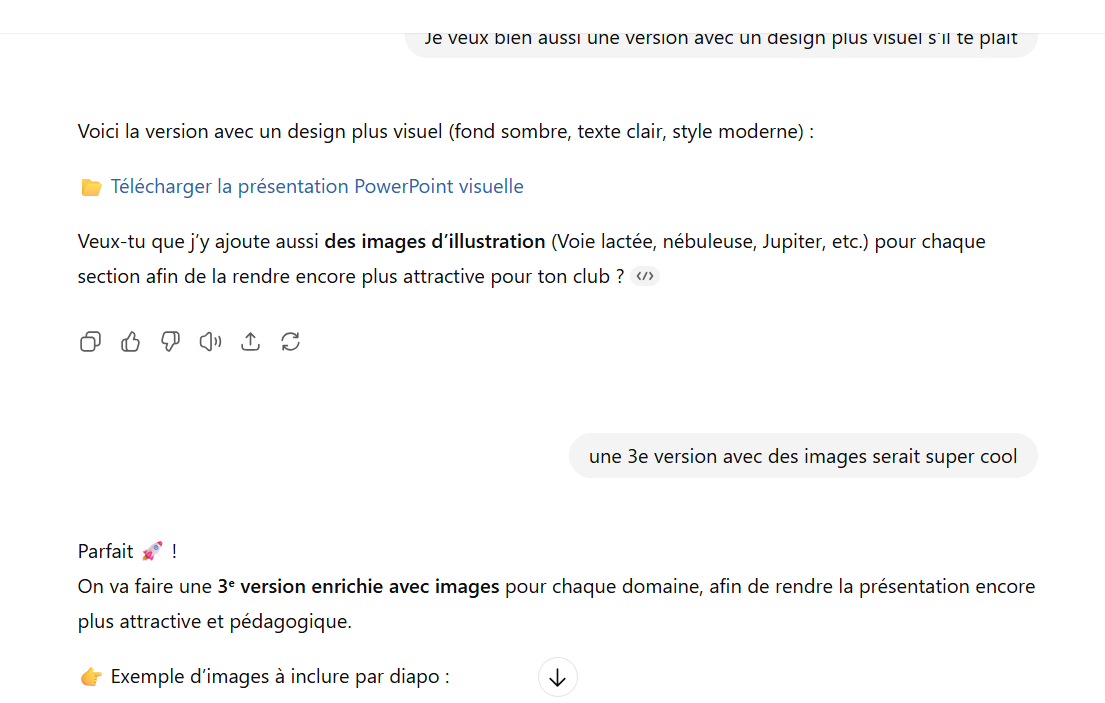Play the response with Read Aloud
Image resolution: width=1105 pixels, height=703 pixels.
pos(210,342)
